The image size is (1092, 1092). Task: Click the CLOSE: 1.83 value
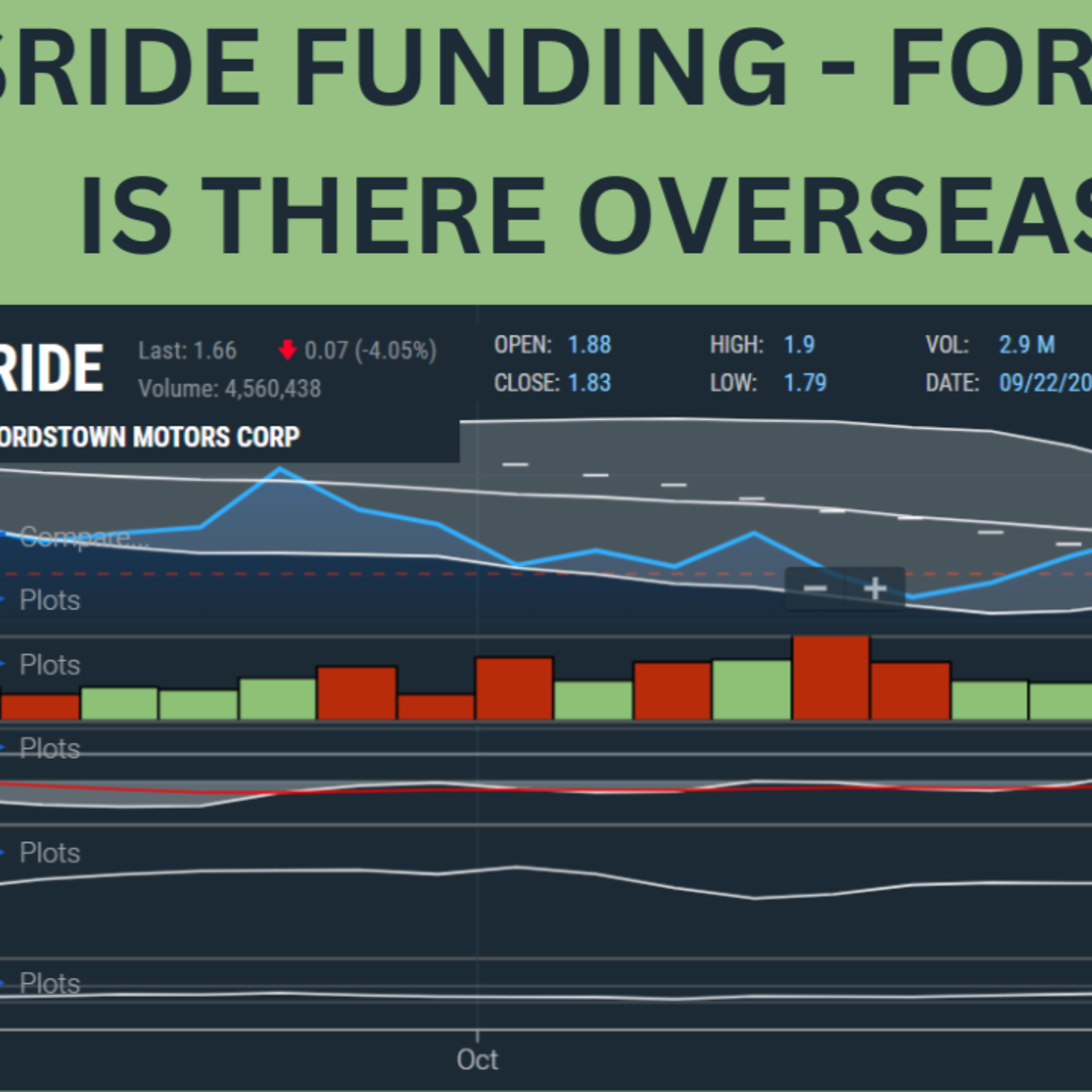[x=590, y=383]
